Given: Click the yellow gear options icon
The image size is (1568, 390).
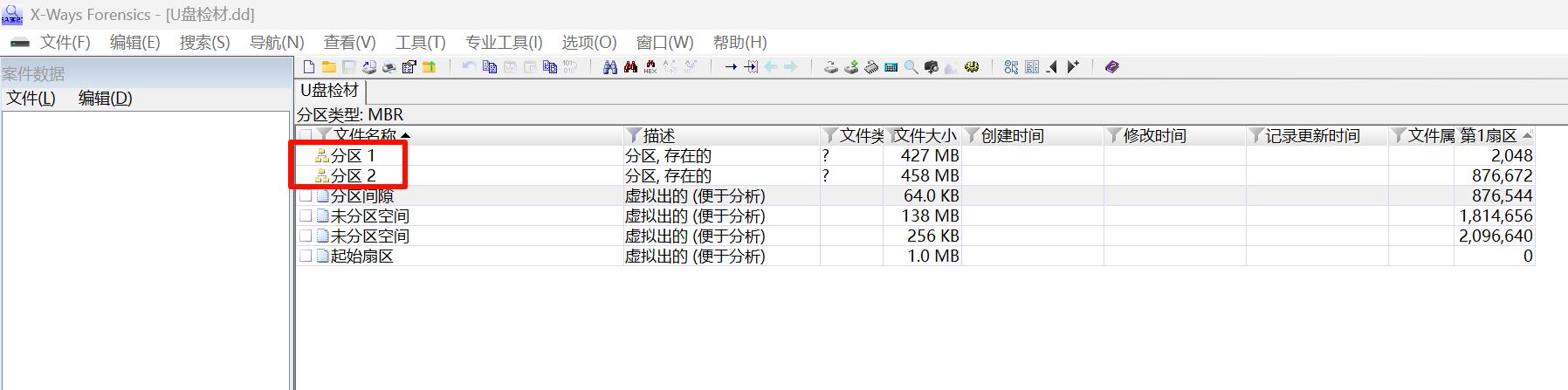Looking at the screenshot, I should [971, 67].
